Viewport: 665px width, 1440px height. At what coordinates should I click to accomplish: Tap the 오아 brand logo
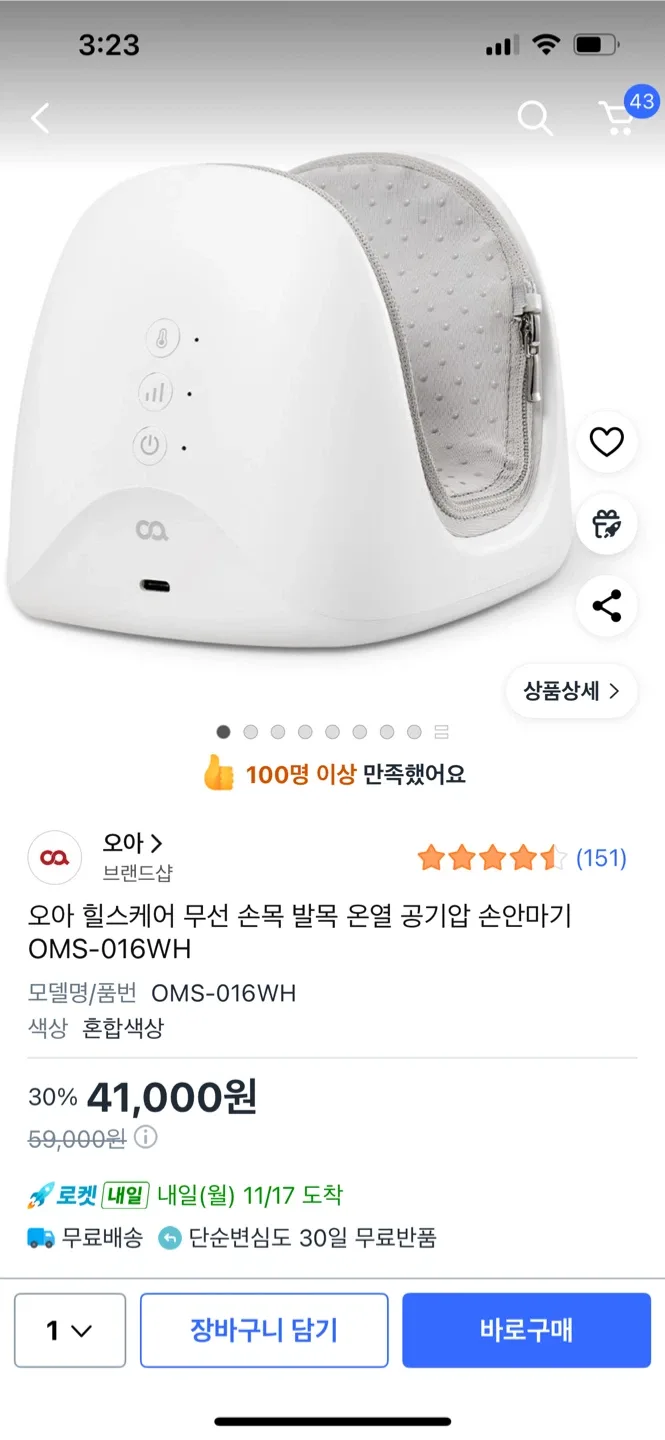[x=54, y=858]
